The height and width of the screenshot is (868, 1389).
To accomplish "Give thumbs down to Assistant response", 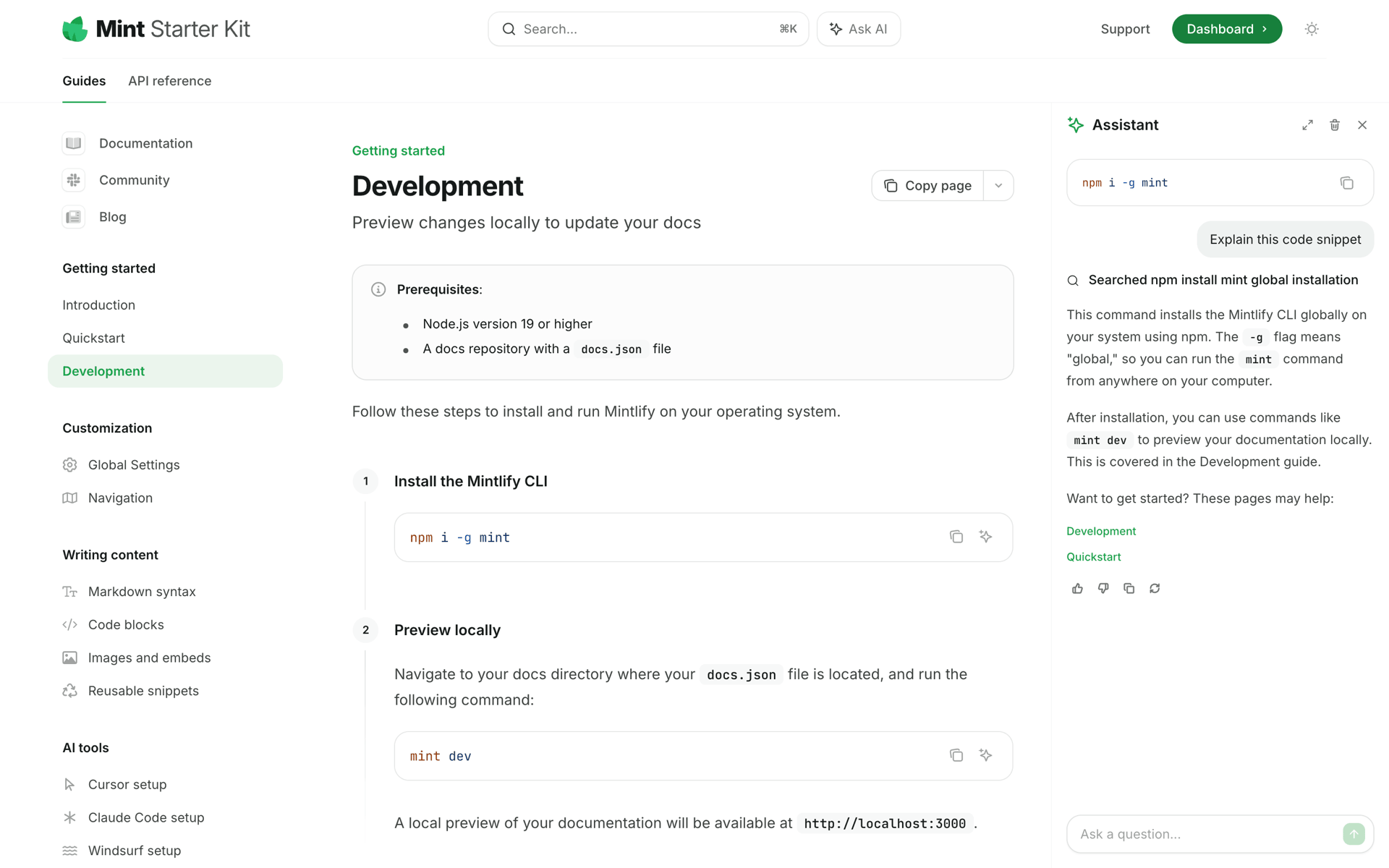I will [x=1103, y=589].
